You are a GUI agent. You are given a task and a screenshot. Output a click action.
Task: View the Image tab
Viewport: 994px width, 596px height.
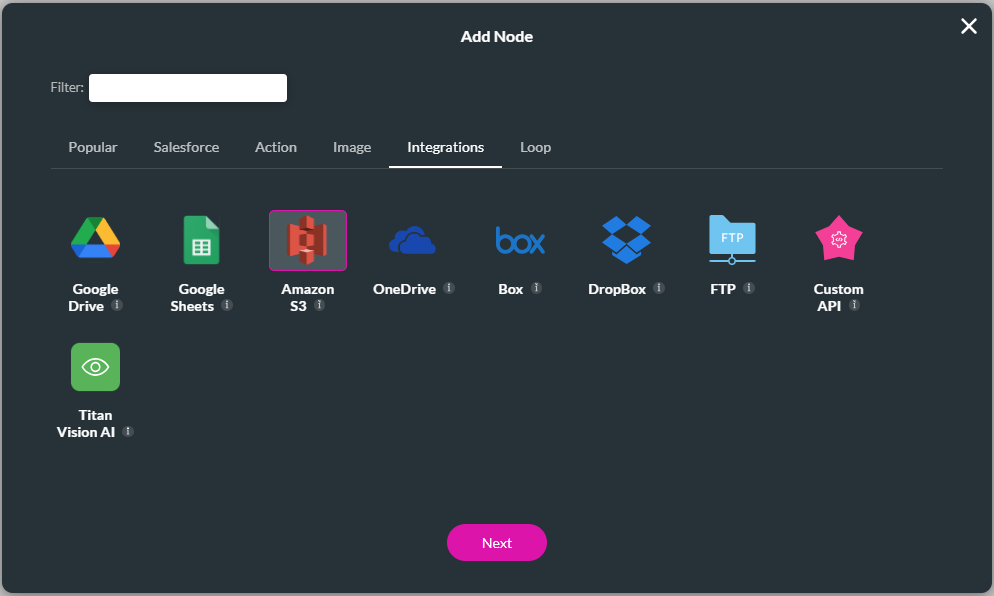352,147
